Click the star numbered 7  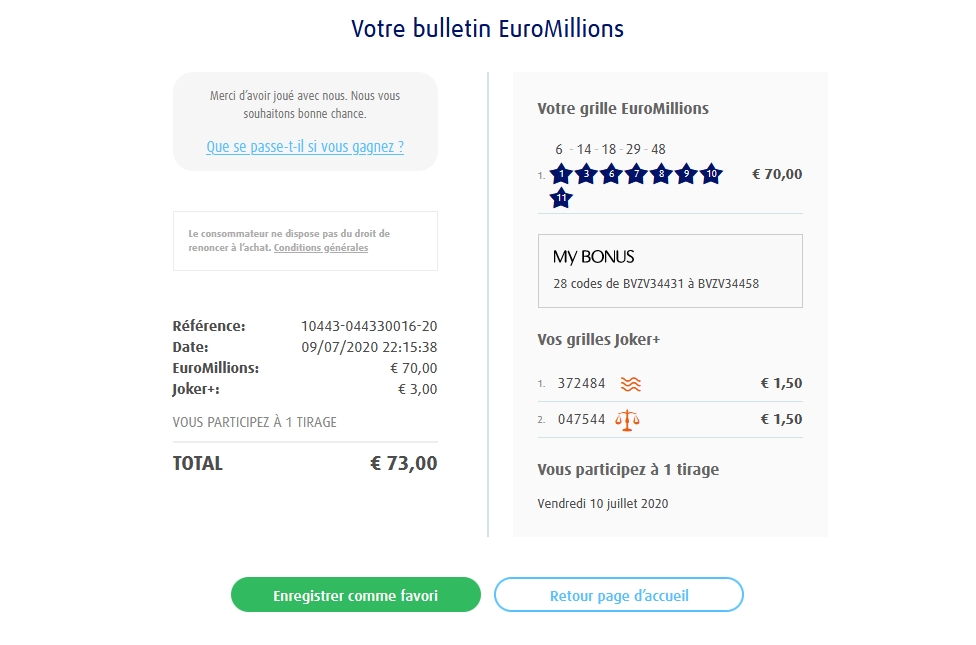point(636,174)
